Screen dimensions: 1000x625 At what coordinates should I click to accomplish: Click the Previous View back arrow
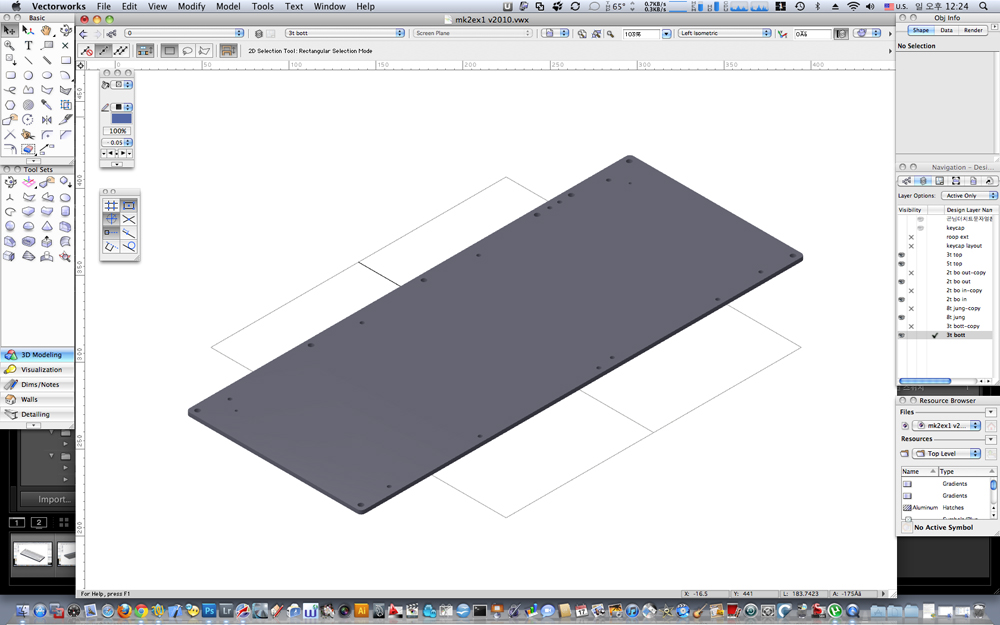tap(84, 33)
